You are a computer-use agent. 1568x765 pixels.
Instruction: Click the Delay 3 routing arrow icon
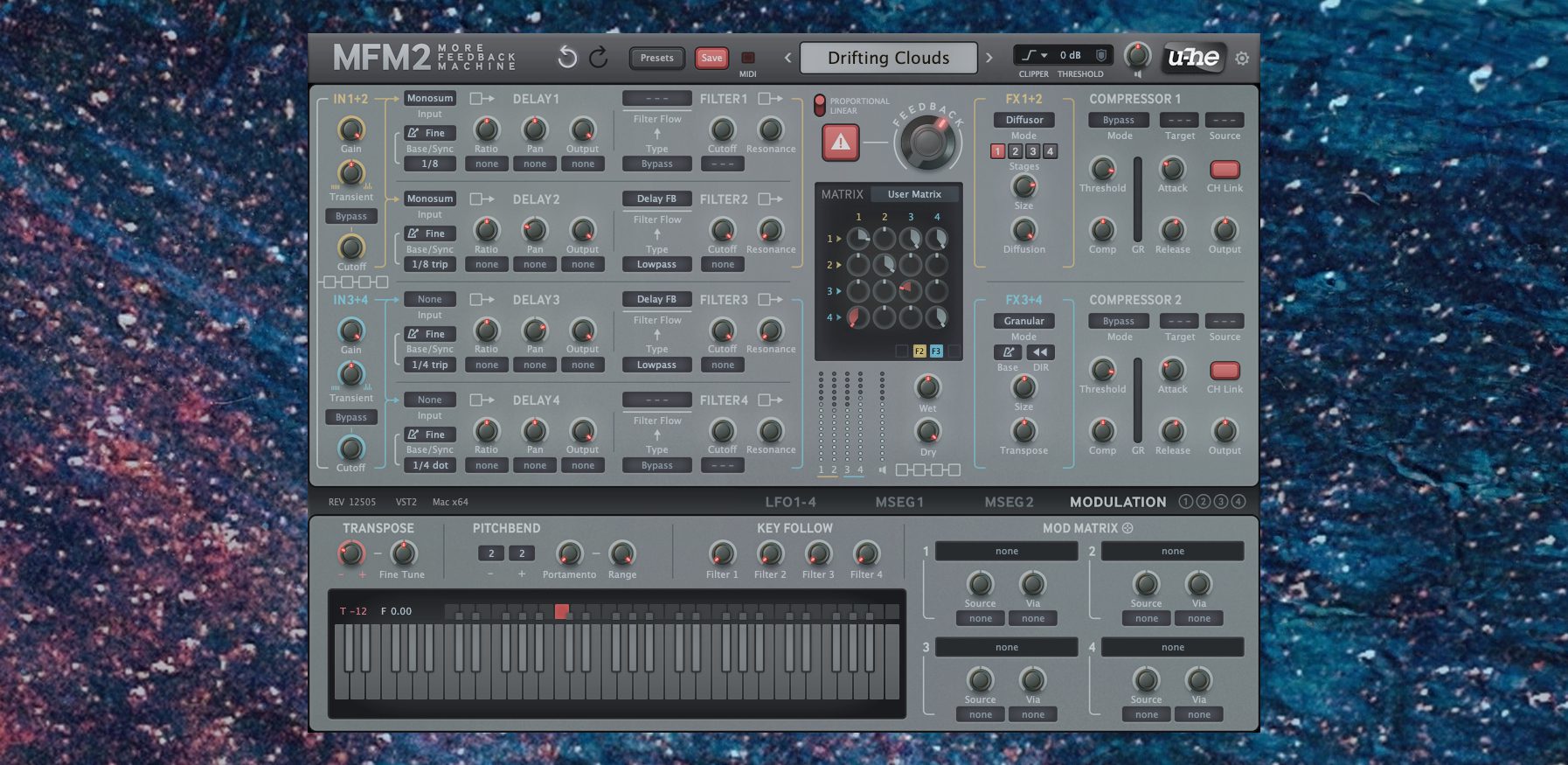pos(482,300)
